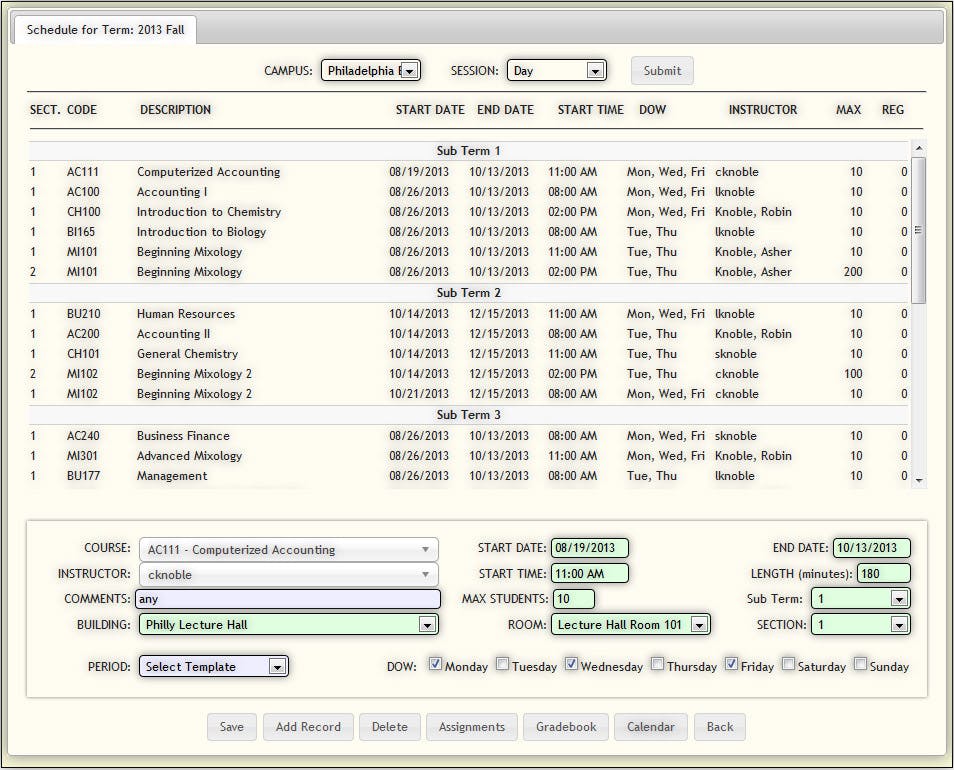Screen dimensions: 954x770
Task: Check the Sunday checkbox
Action: pyautogui.click(x=860, y=664)
